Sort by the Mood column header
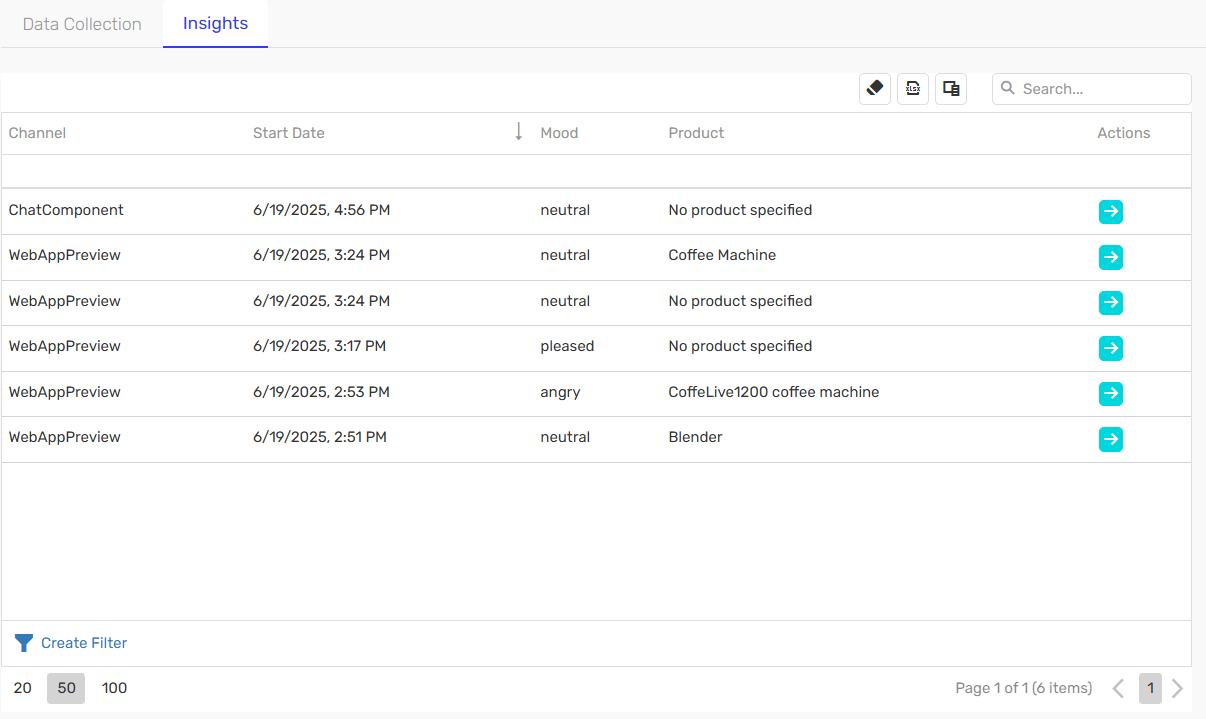1206x719 pixels. tap(559, 133)
